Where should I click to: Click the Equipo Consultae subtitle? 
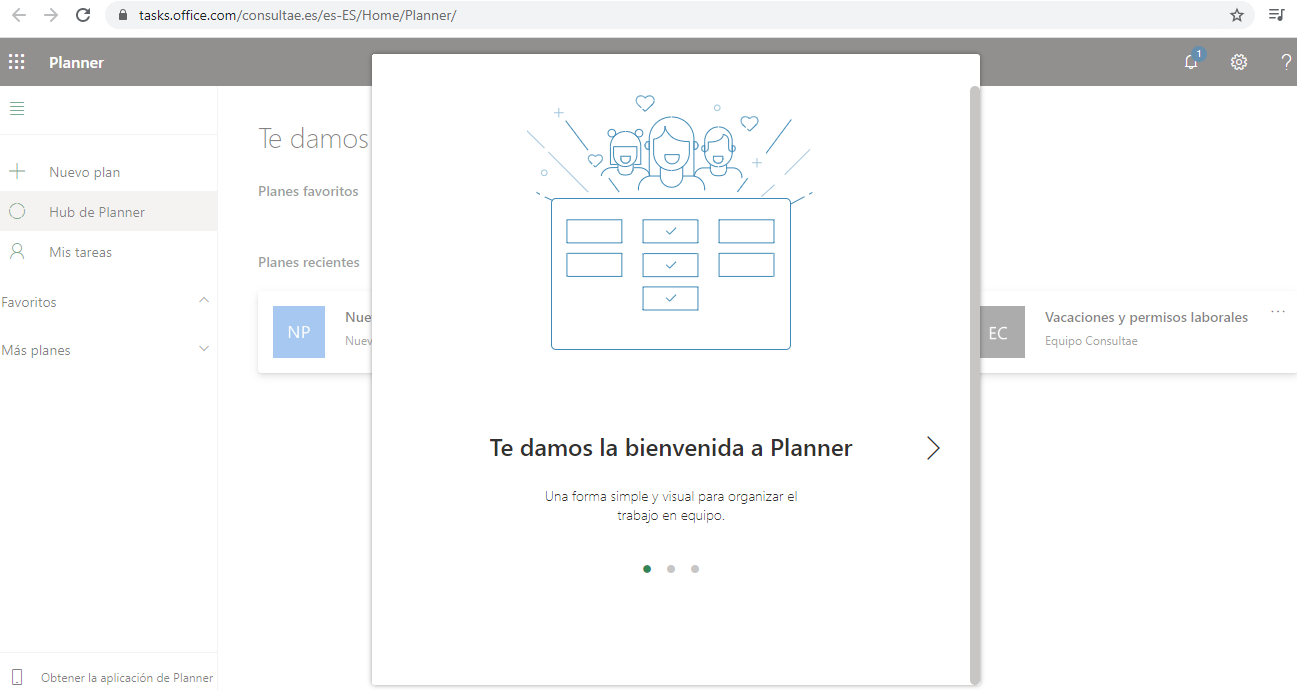[1091, 341]
